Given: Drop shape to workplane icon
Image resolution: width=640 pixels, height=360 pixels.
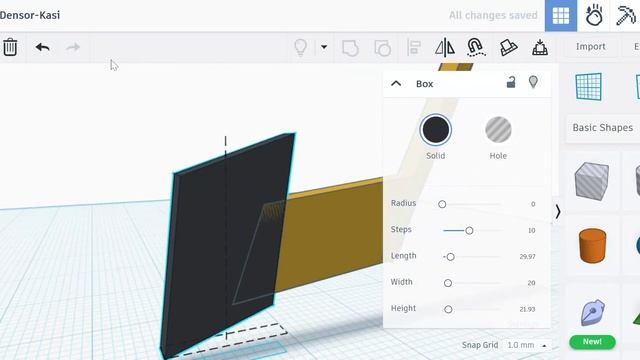Looking at the screenshot, I should click(540, 47).
